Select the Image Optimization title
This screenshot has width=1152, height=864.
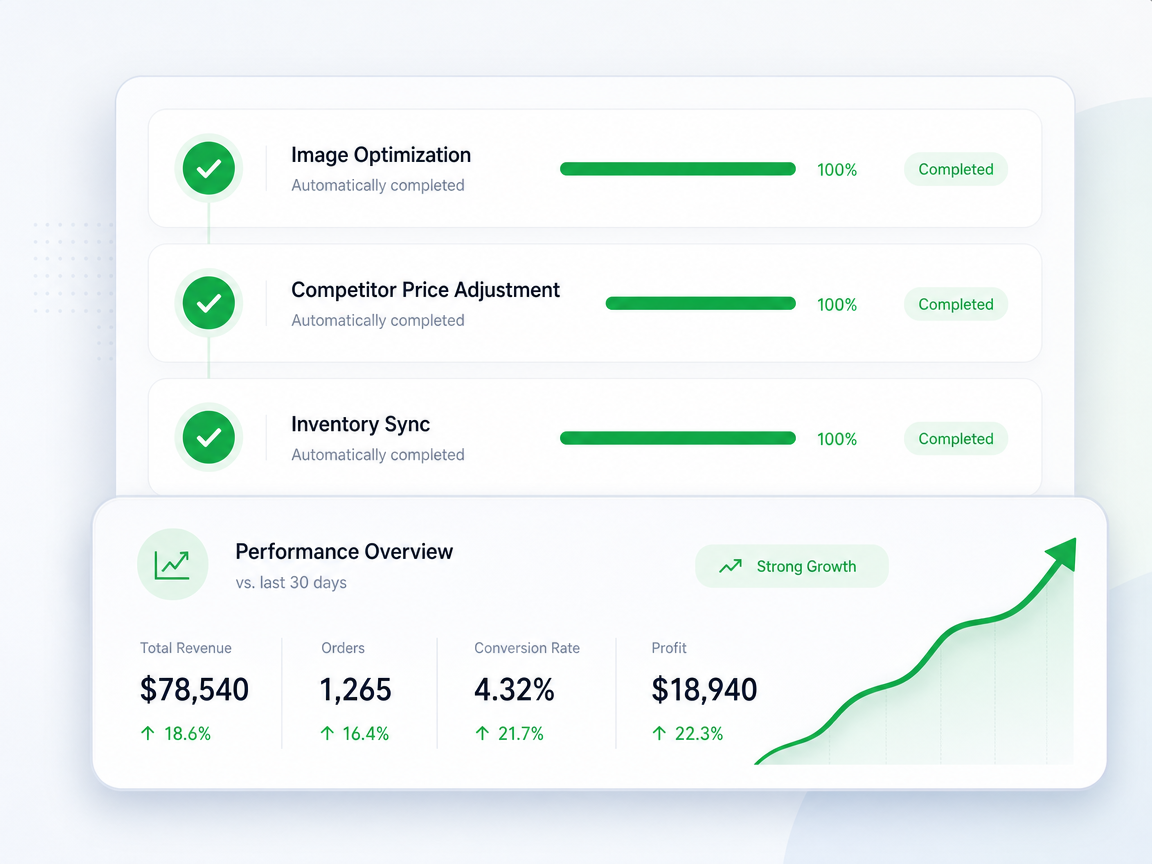(x=381, y=155)
